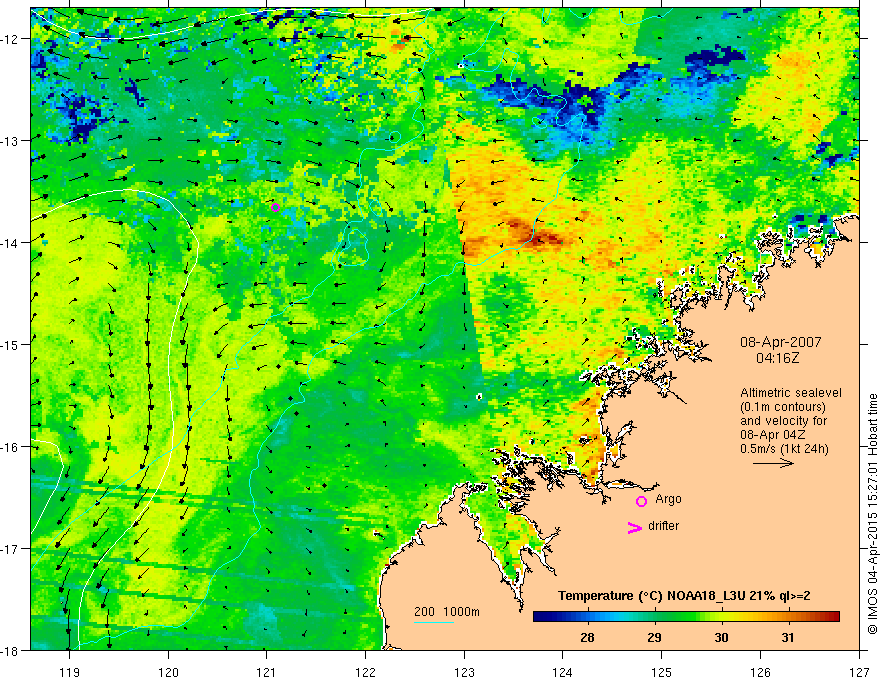Click the 'Argo' legend label
This screenshot has height=680, width=880.
tap(668, 499)
